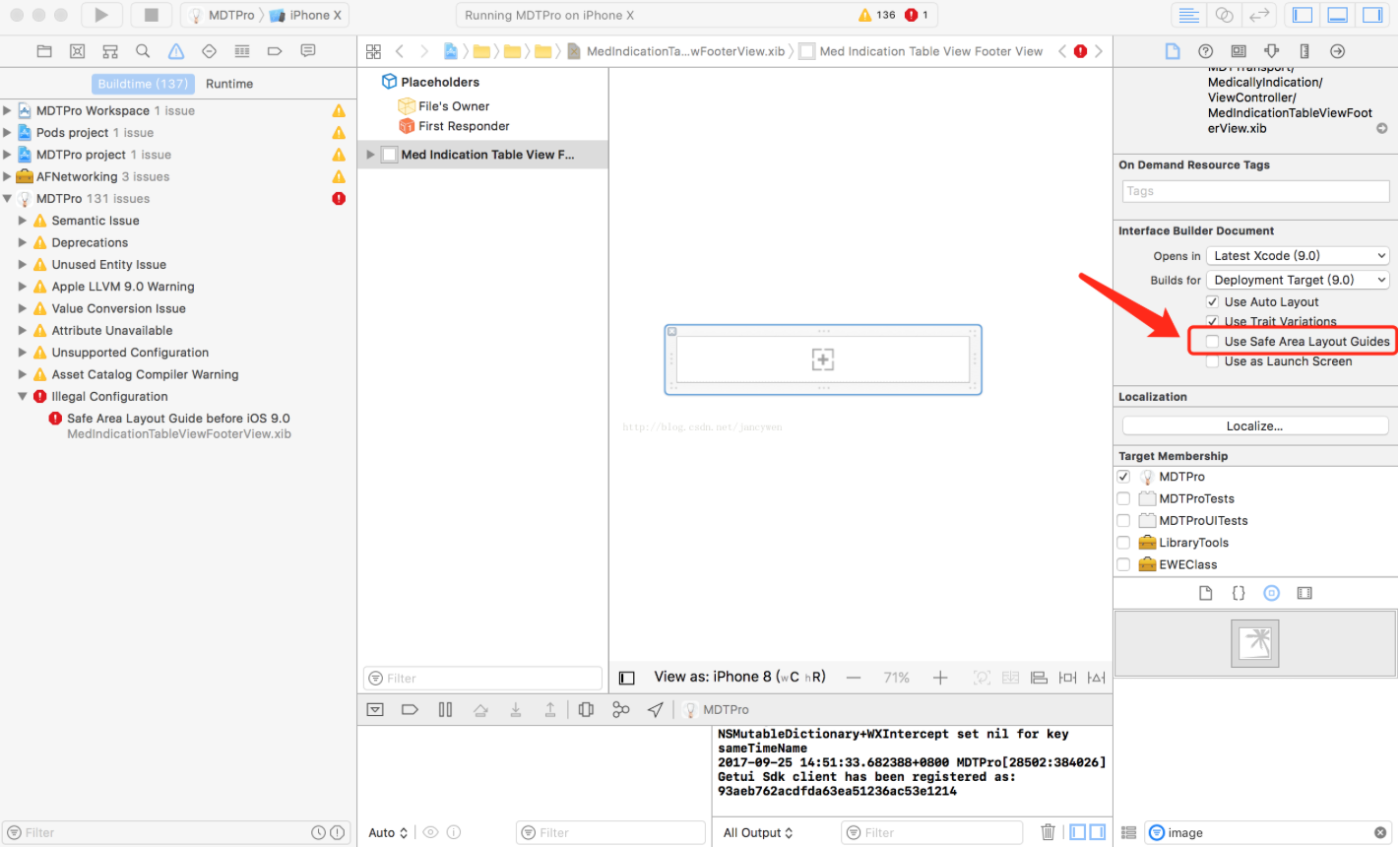Pause program execution in debug bar
Screen dimensions: 1400x847
445,709
